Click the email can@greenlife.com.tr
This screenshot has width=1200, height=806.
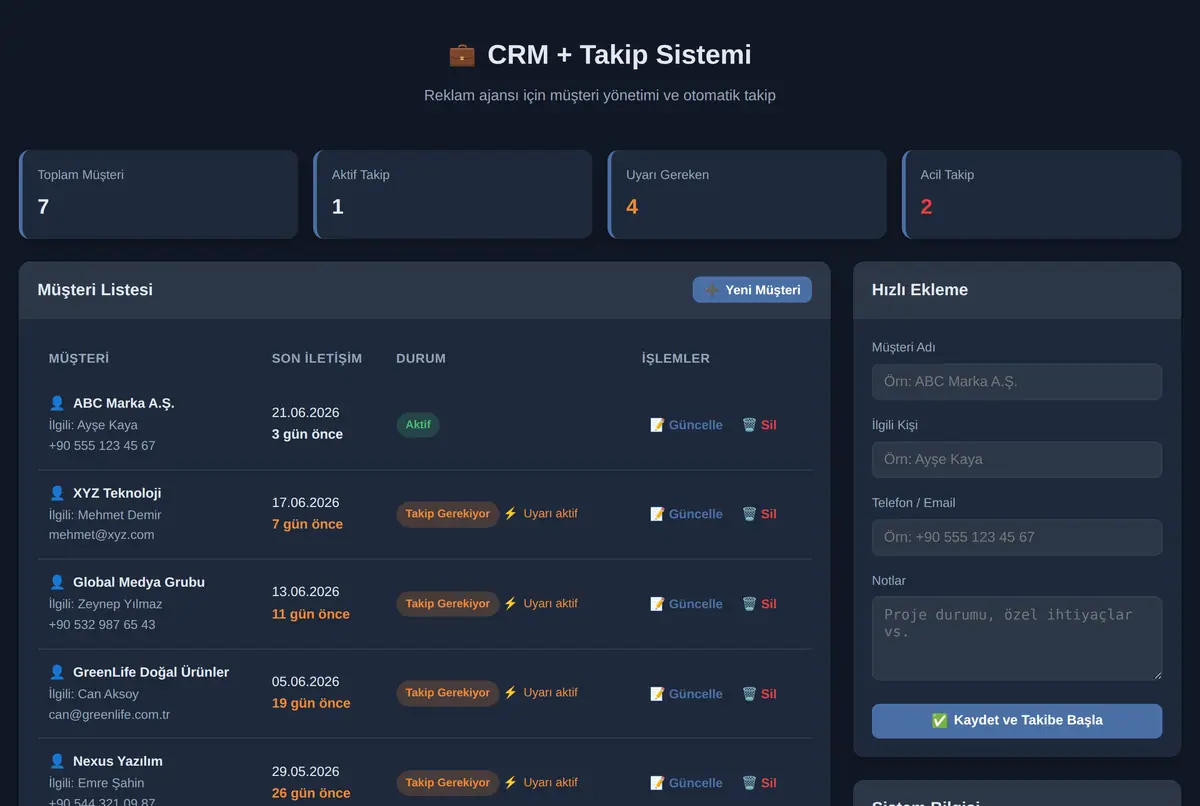[109, 715]
